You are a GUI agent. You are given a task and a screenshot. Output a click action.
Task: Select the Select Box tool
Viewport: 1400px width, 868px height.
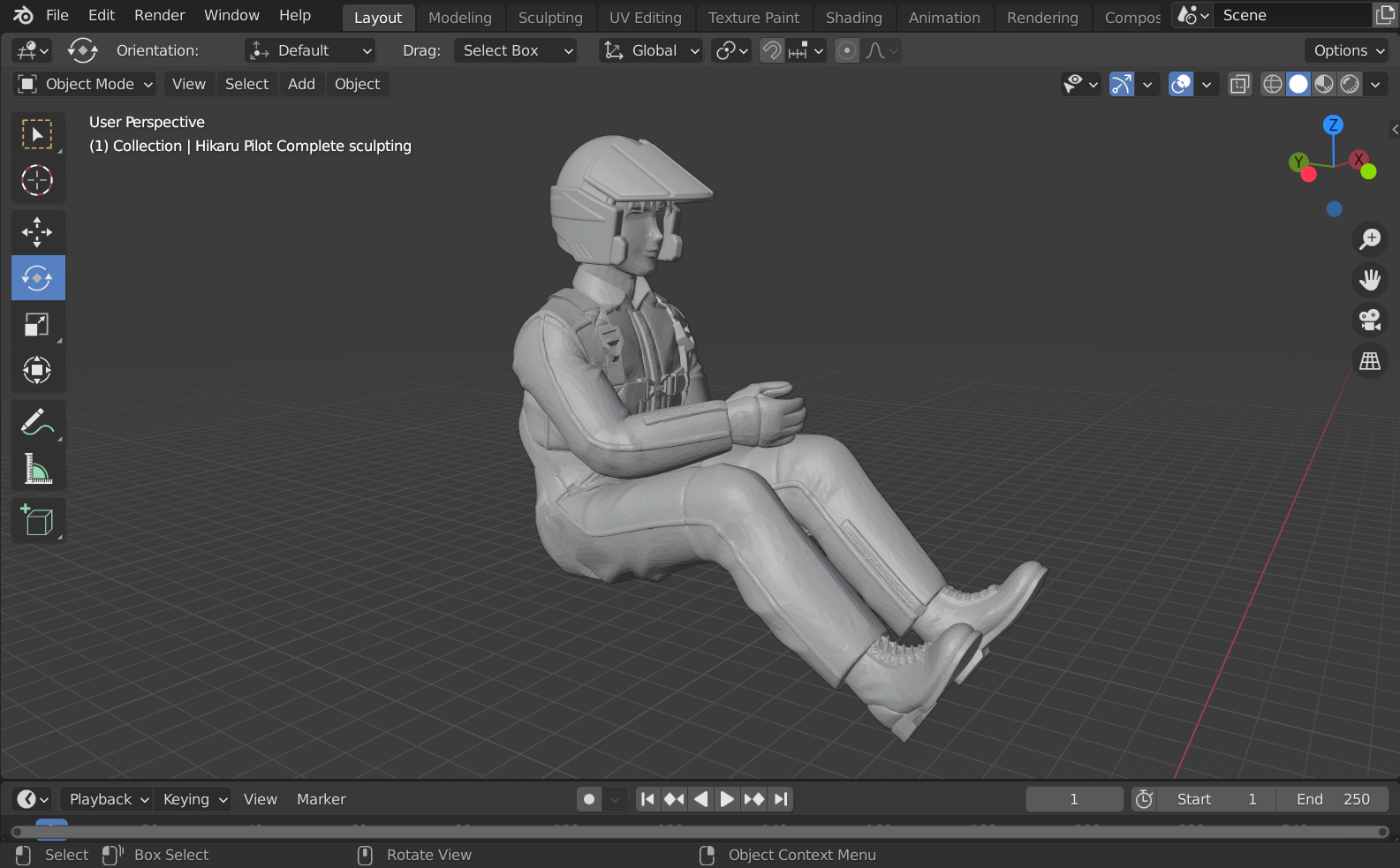[x=37, y=134]
